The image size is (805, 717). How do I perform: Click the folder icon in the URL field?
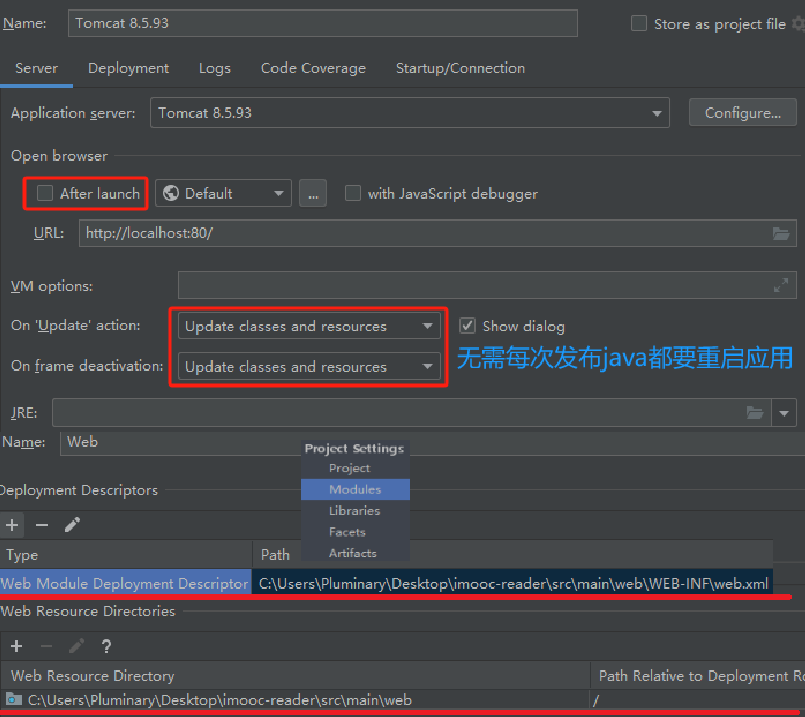(780, 234)
